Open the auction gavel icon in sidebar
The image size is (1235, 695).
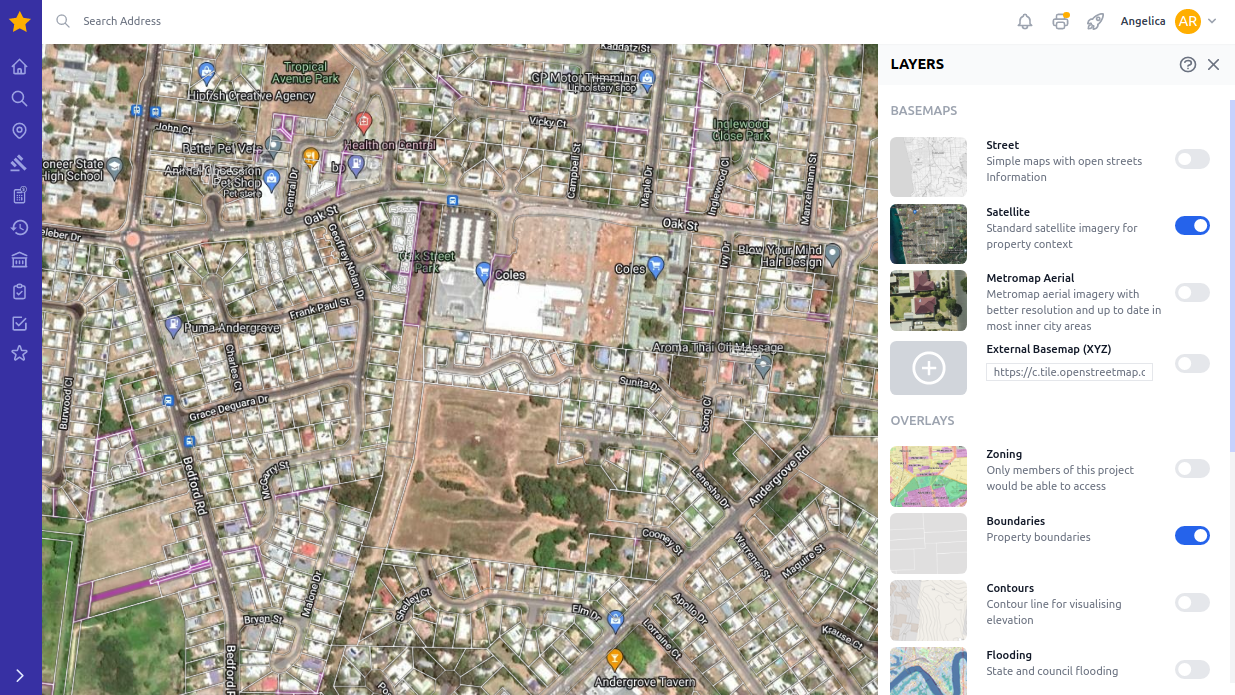(19, 163)
